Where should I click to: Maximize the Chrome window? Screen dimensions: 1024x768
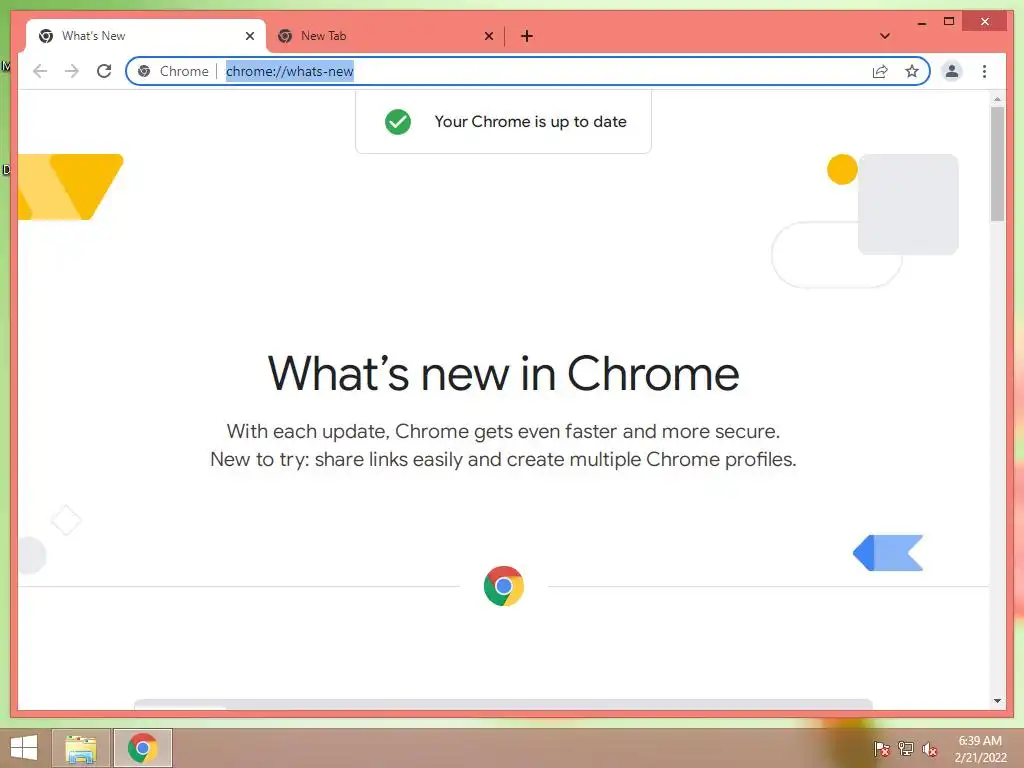click(x=949, y=22)
